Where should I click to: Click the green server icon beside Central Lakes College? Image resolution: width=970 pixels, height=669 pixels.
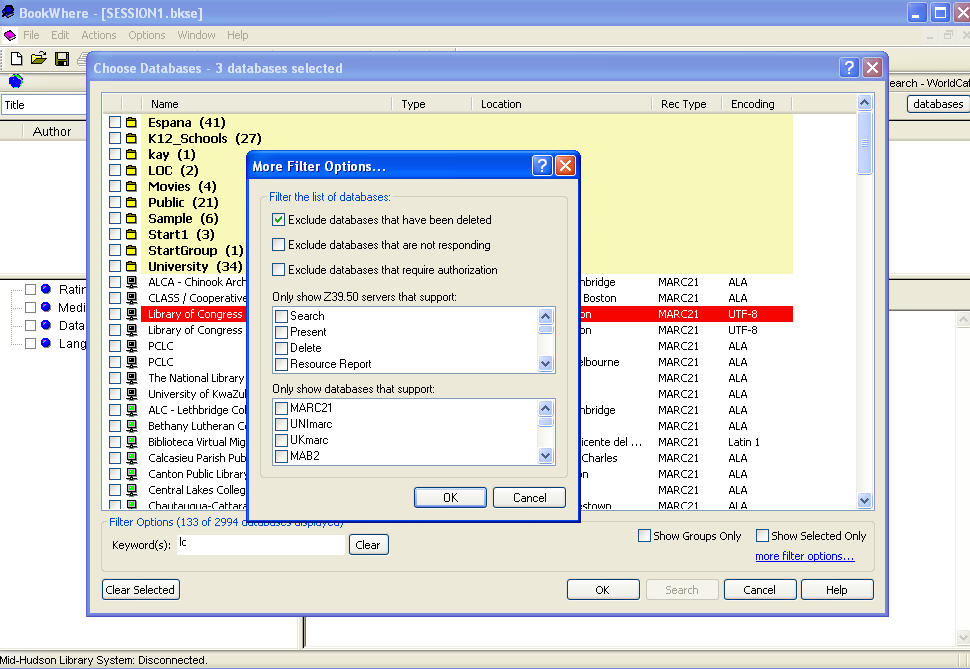tap(132, 490)
